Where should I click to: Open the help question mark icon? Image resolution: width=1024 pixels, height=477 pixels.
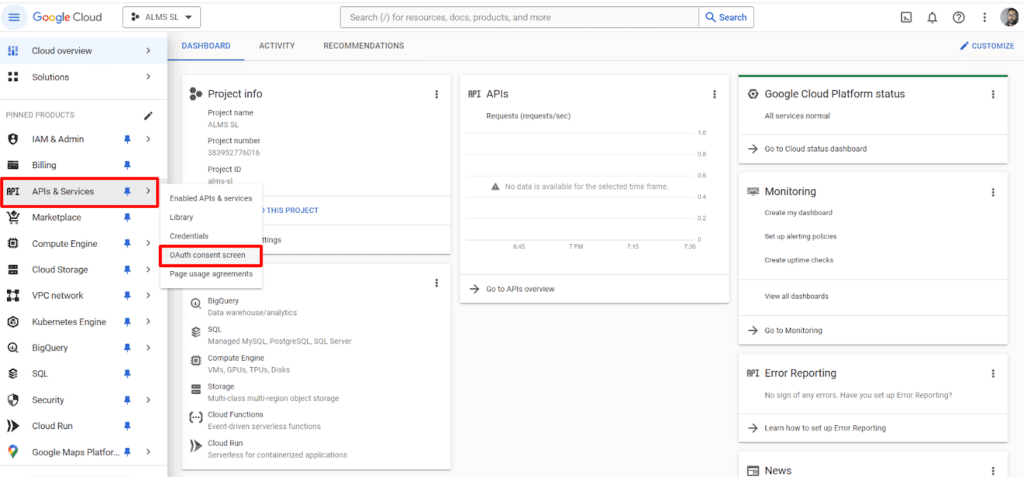click(958, 18)
